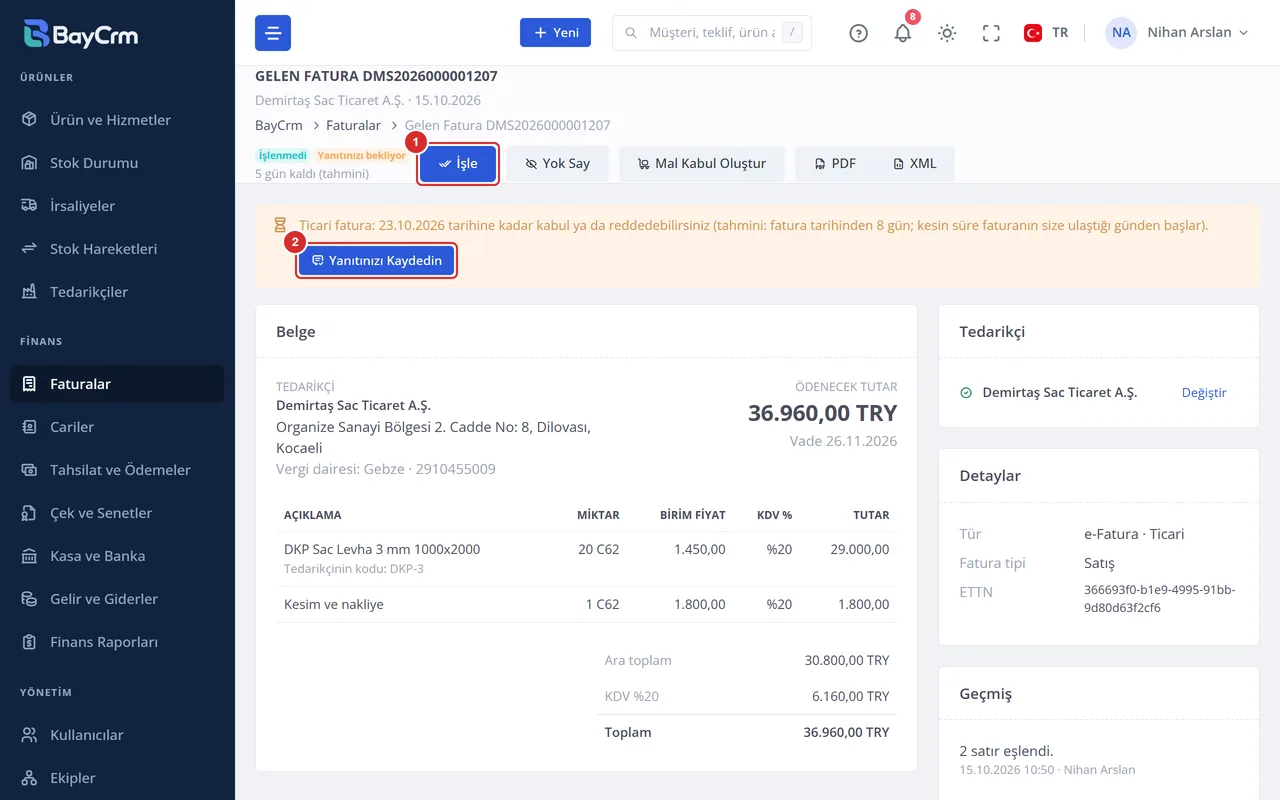
Task: Download the invoice XML
Action: pyautogui.click(x=915, y=164)
